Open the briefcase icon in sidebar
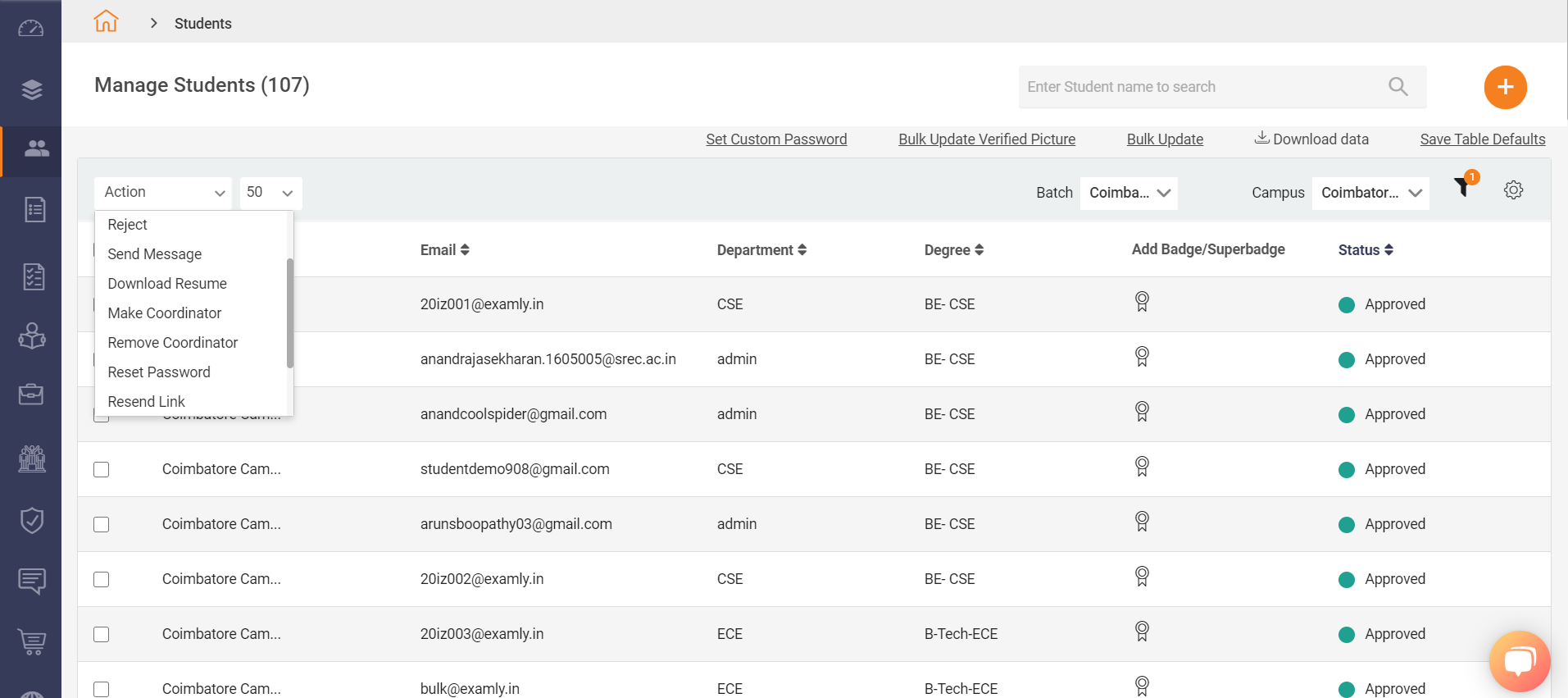 (31, 395)
